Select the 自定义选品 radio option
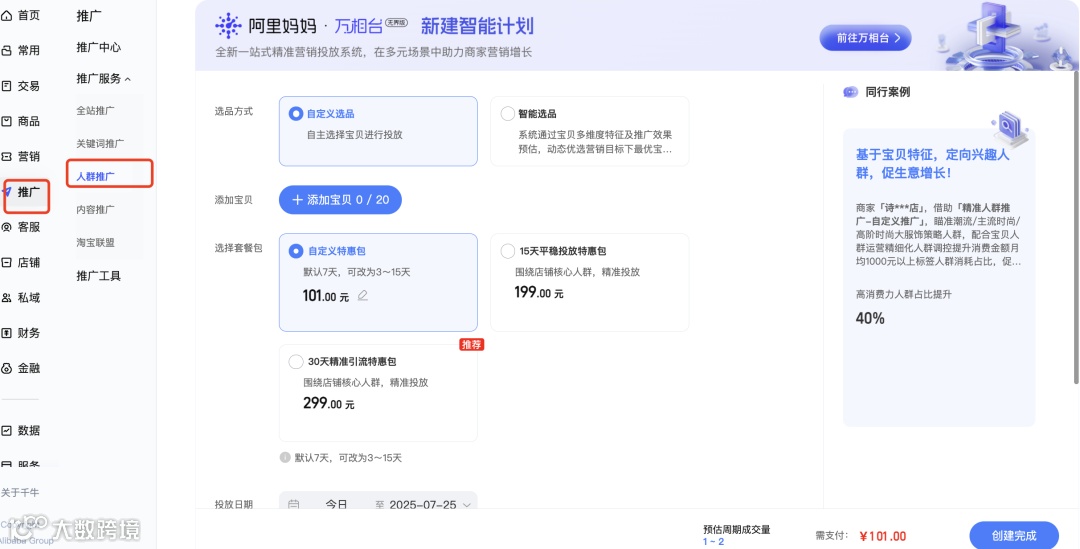Image resolution: width=1080 pixels, height=549 pixels. [x=296, y=114]
